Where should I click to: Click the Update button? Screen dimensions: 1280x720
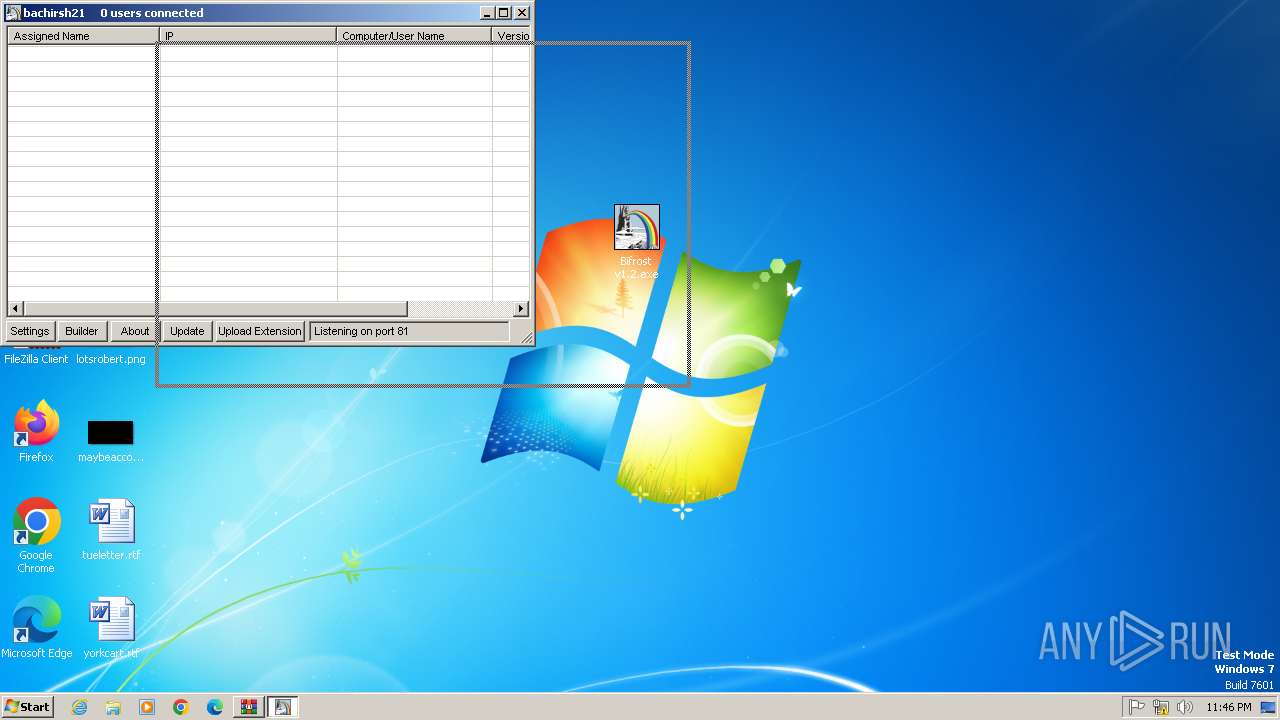(x=187, y=331)
